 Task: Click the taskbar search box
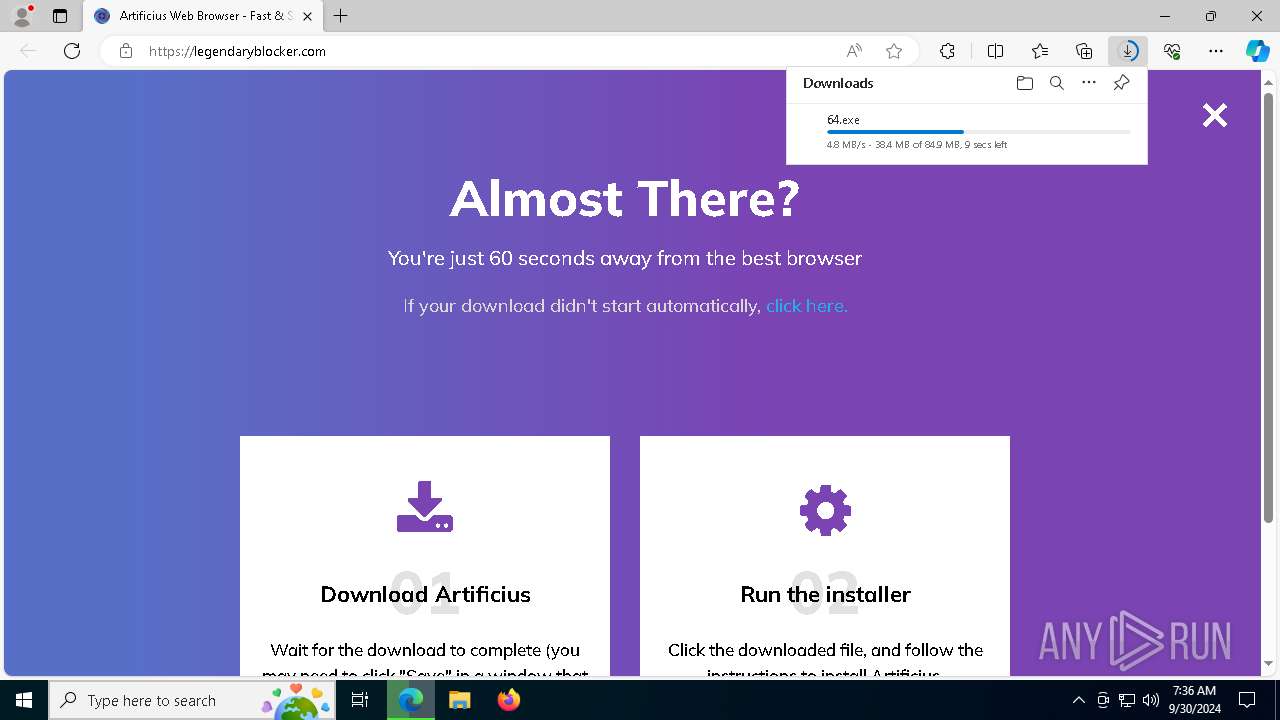[192, 700]
